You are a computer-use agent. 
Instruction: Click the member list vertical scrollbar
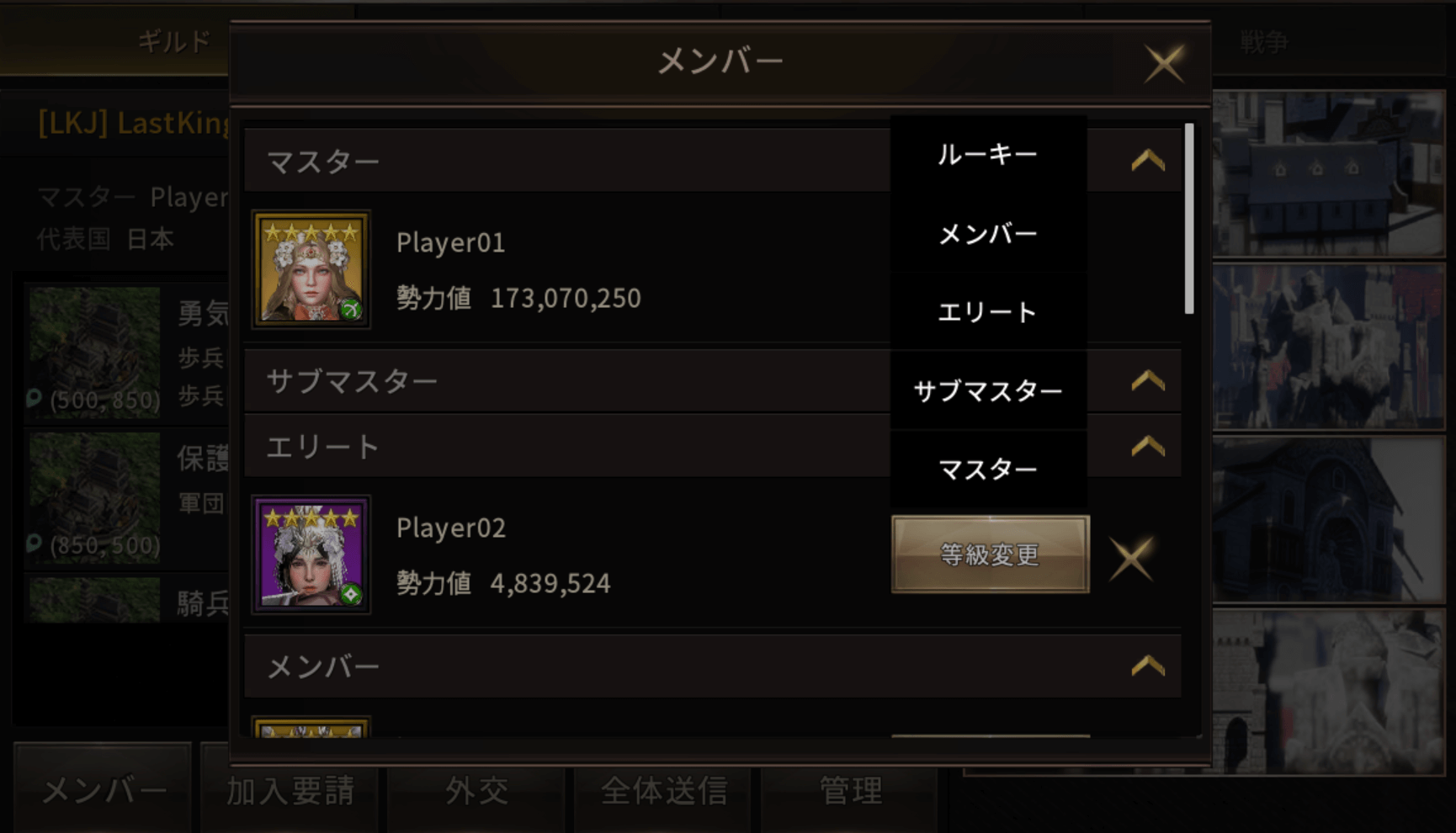[1189, 219]
